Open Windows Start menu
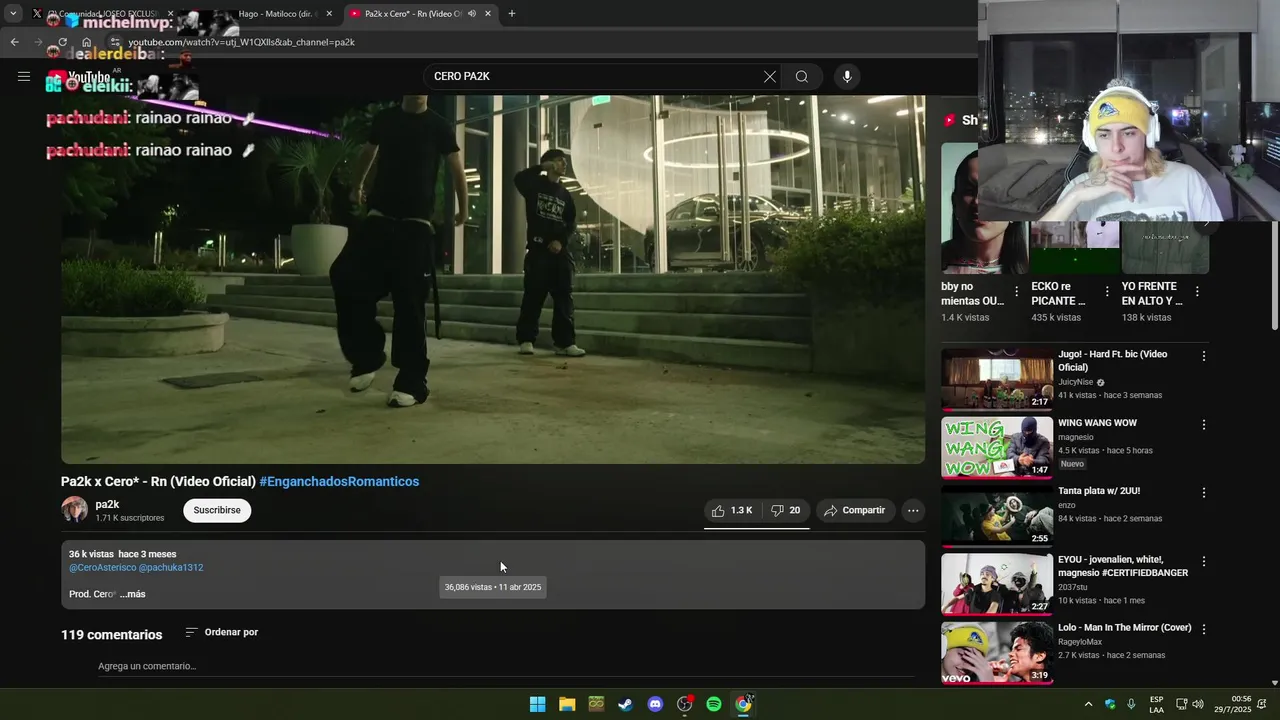Screen dimensions: 1280x720 point(538,704)
